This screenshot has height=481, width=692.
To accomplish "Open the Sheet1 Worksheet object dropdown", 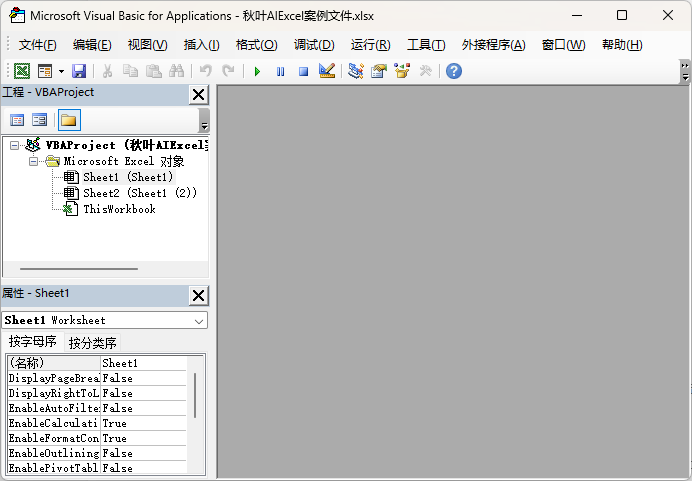I will click(199, 321).
